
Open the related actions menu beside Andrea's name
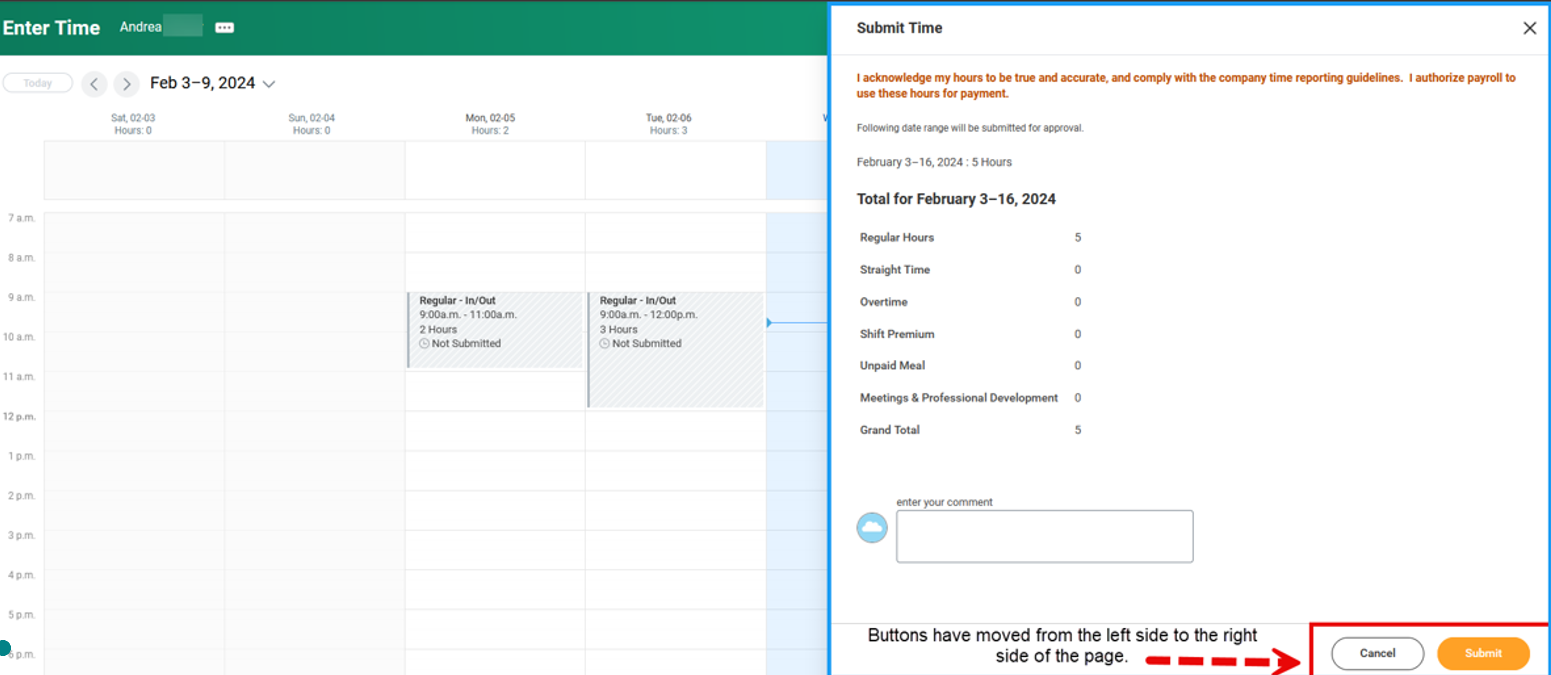[x=224, y=26]
